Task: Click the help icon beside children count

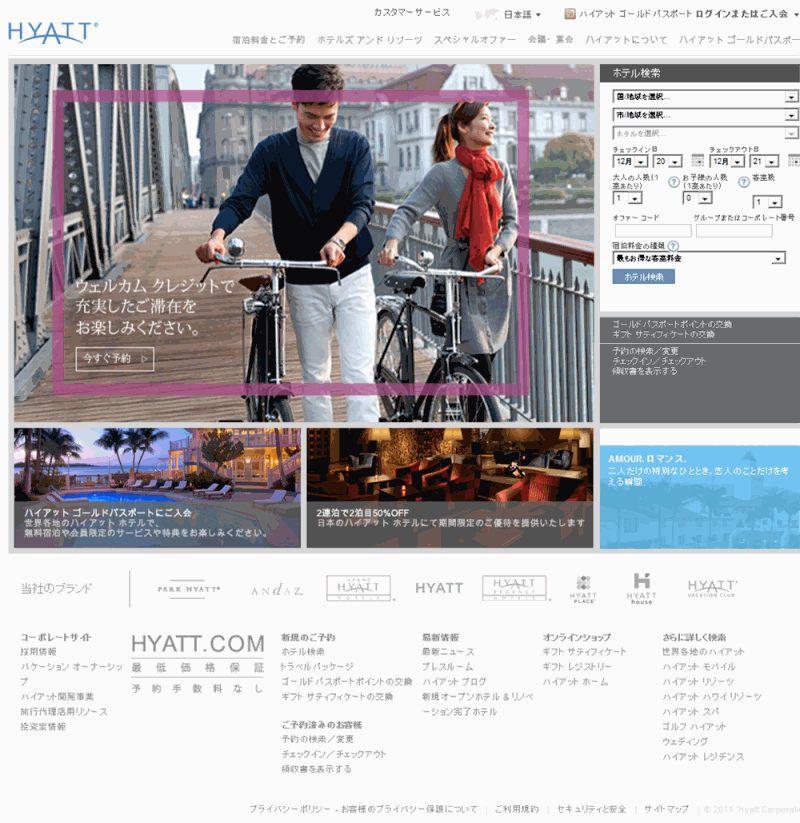Action: tap(743, 181)
